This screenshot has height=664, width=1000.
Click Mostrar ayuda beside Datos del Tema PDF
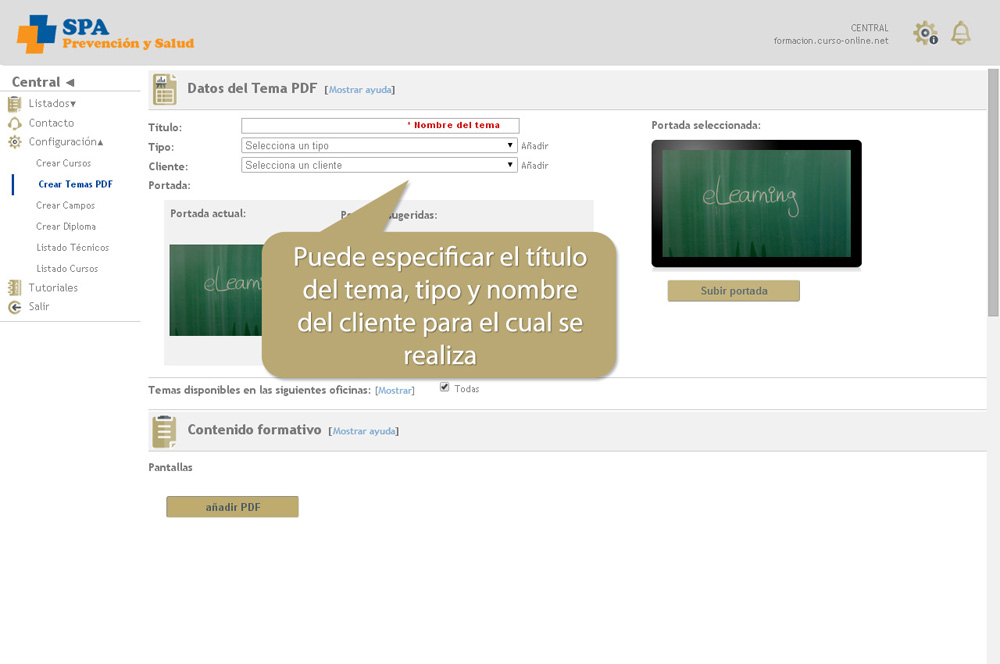coord(360,90)
